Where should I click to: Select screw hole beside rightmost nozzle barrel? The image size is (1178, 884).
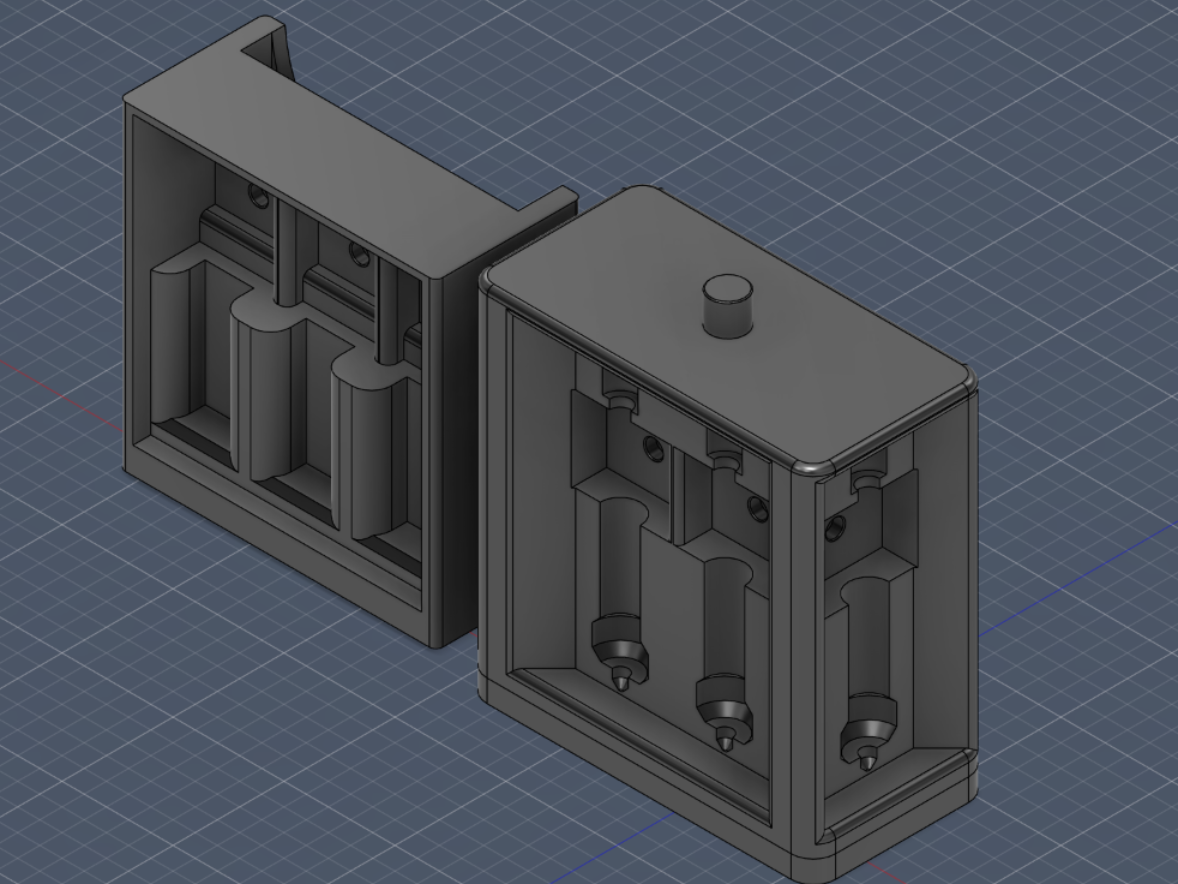(835, 527)
